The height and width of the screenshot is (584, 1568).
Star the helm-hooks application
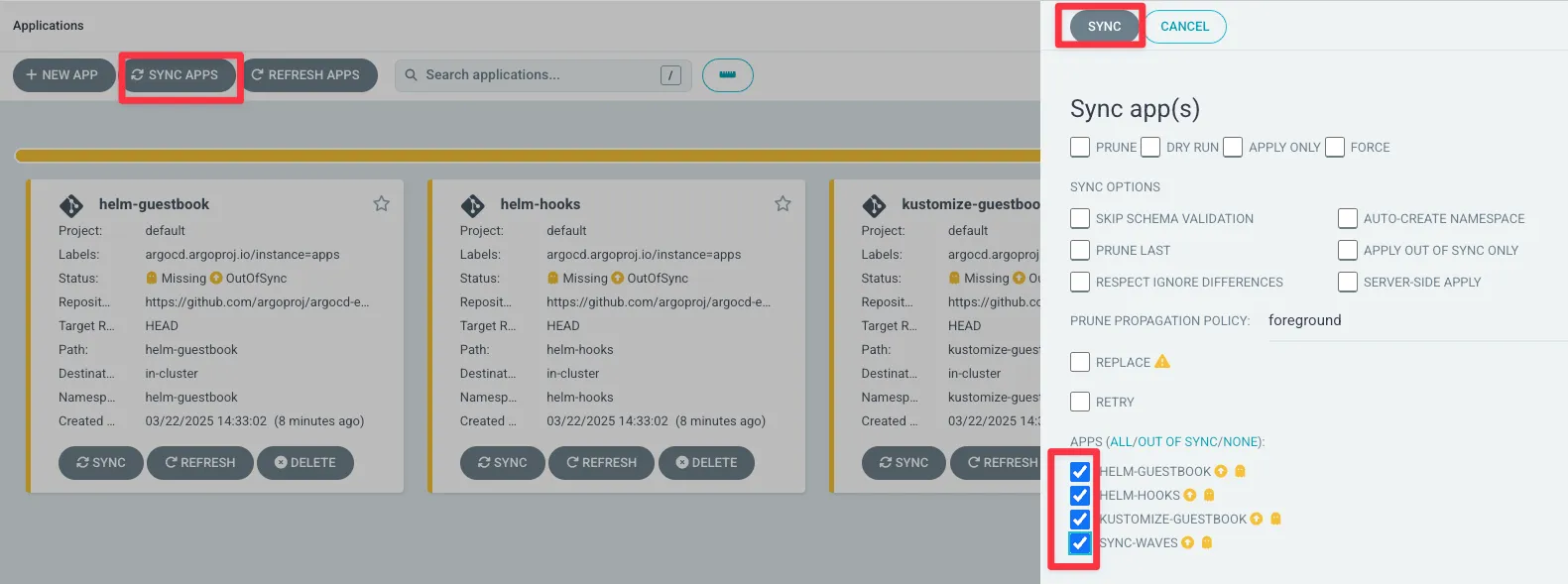(783, 203)
